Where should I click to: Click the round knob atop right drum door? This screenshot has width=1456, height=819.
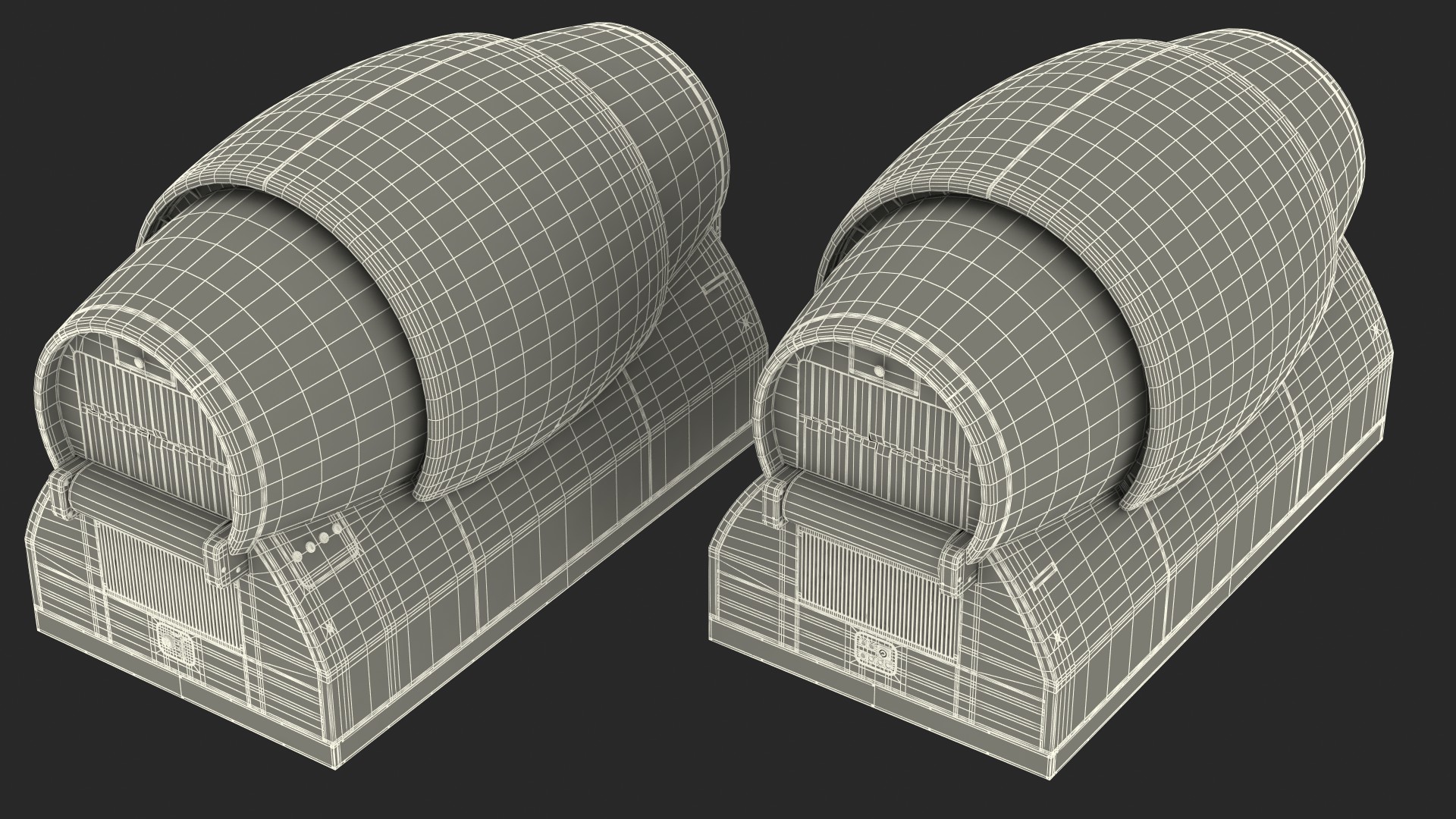[878, 372]
